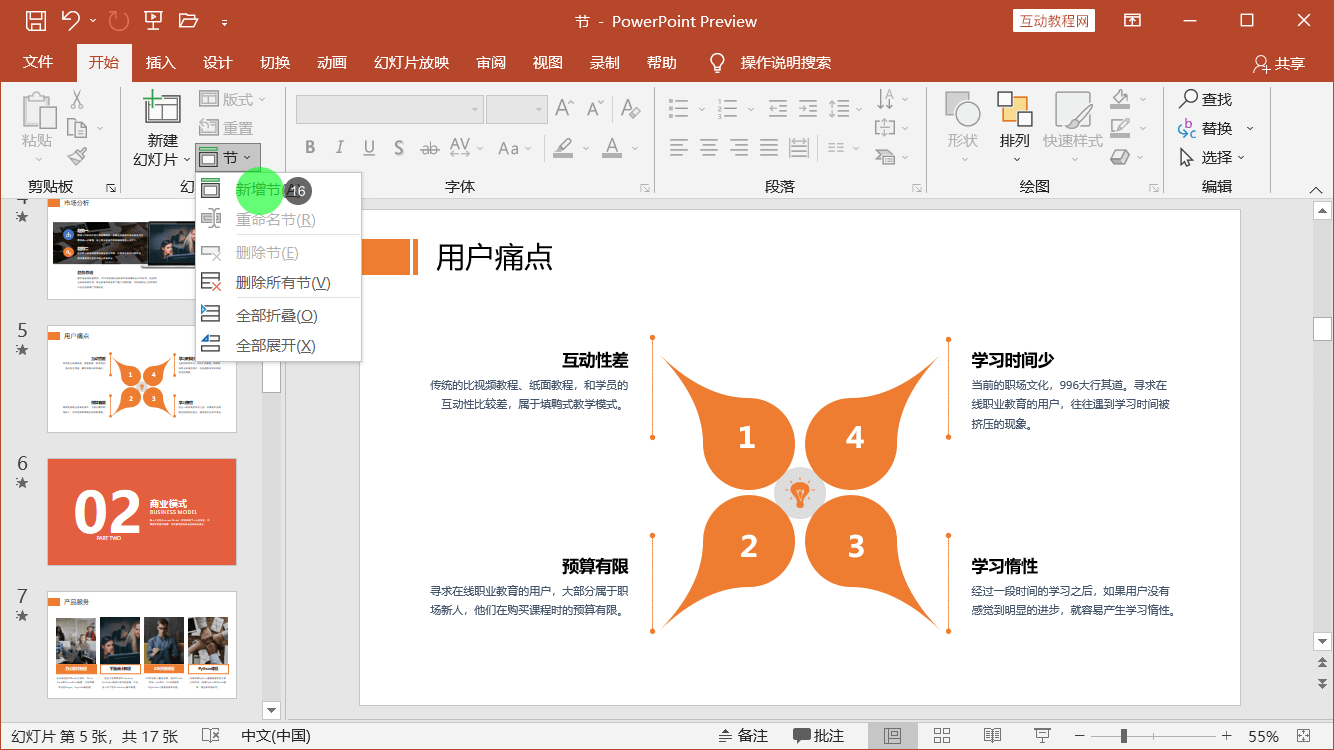Click the Format Painter brush icon

[77, 156]
